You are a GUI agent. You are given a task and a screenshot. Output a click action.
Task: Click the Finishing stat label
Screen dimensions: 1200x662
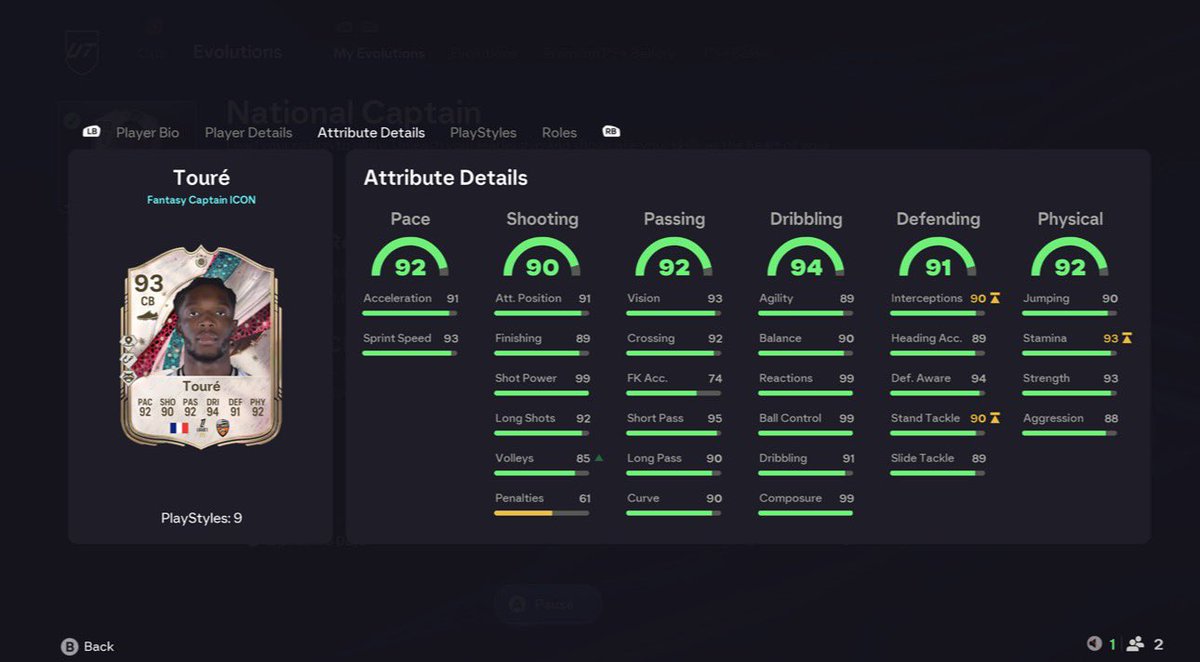[x=518, y=338]
